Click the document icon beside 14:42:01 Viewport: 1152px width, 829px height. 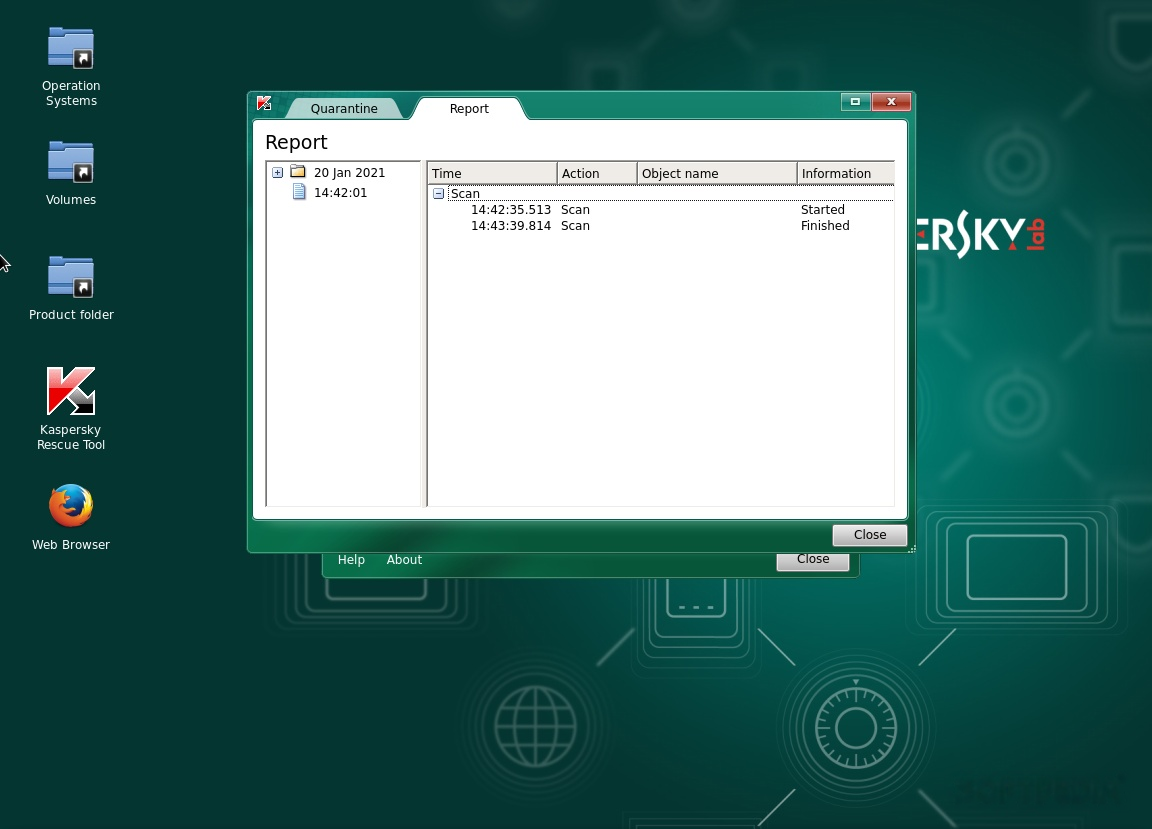299,192
